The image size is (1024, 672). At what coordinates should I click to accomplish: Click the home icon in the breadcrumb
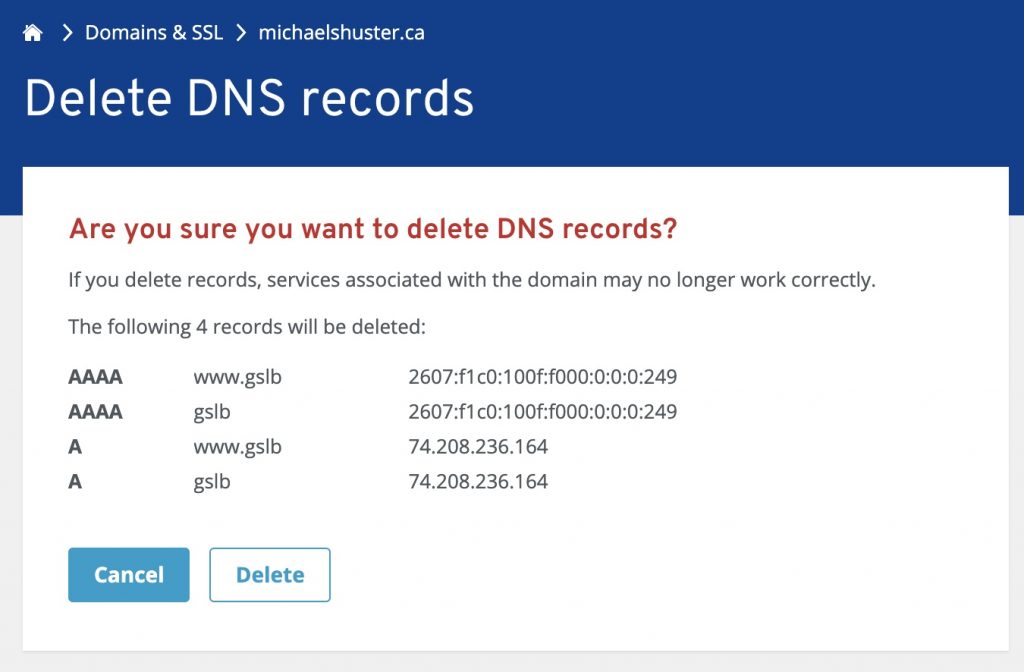33,31
